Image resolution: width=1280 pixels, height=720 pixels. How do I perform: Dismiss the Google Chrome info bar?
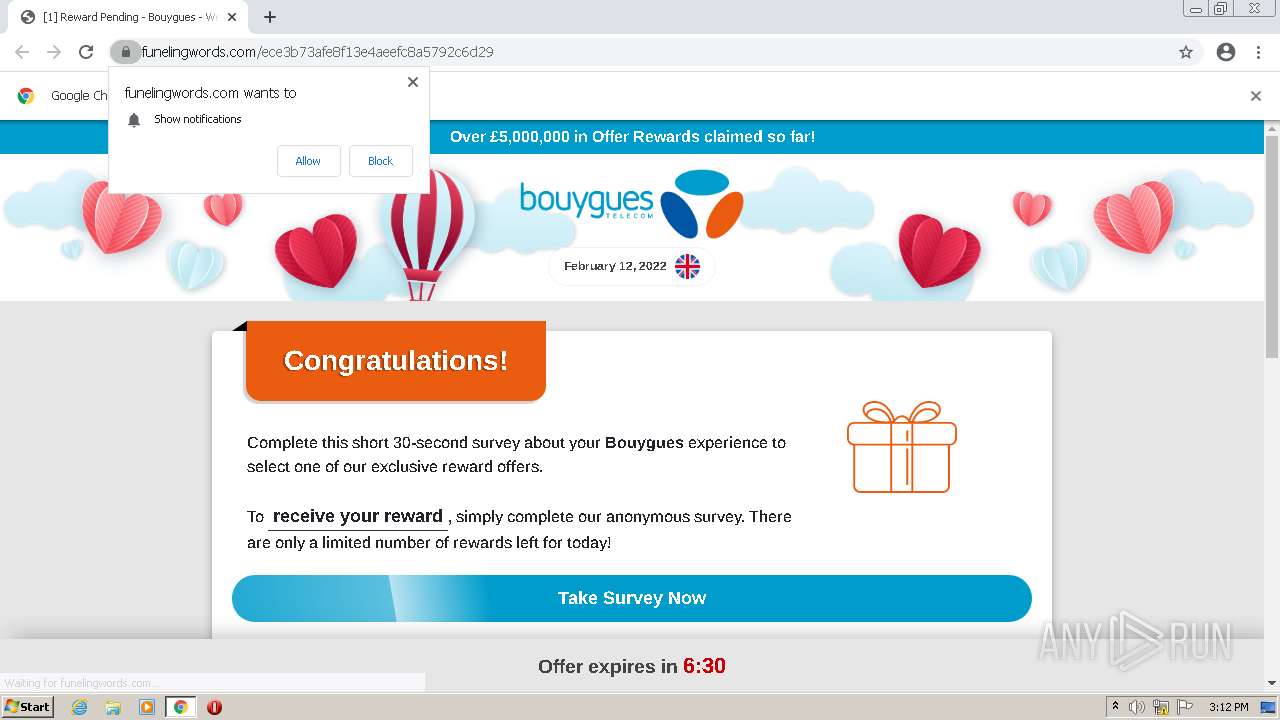click(x=1255, y=96)
